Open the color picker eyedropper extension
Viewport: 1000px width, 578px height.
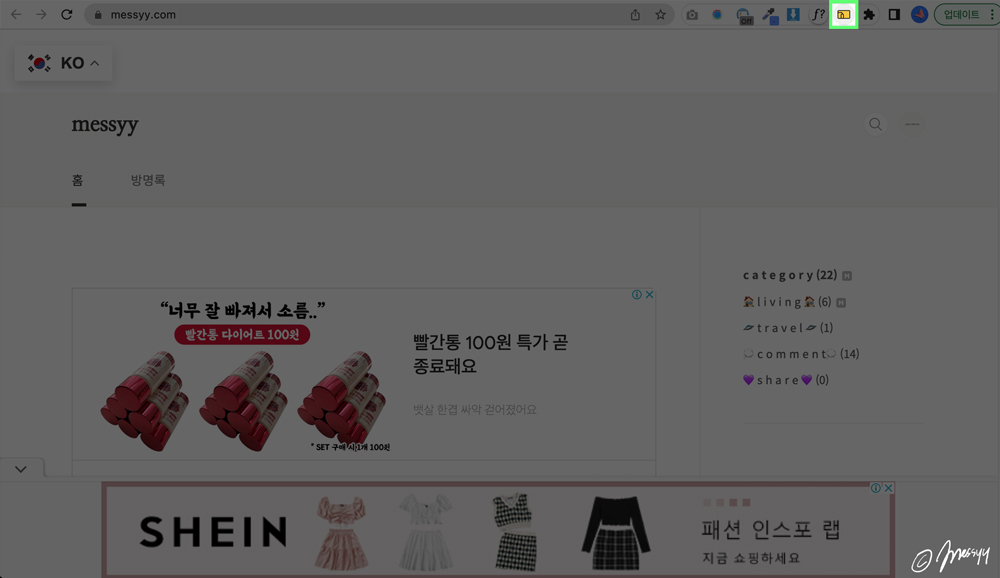[770, 15]
